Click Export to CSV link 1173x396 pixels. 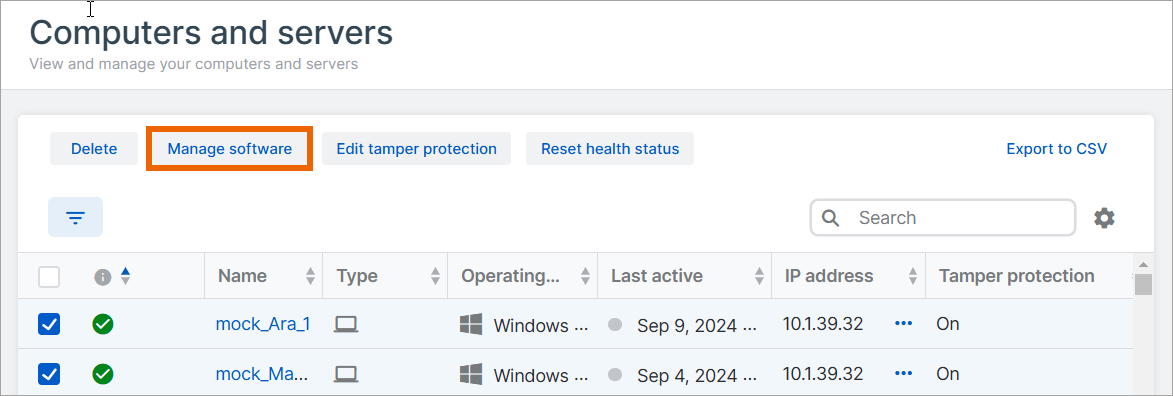[1056, 149]
